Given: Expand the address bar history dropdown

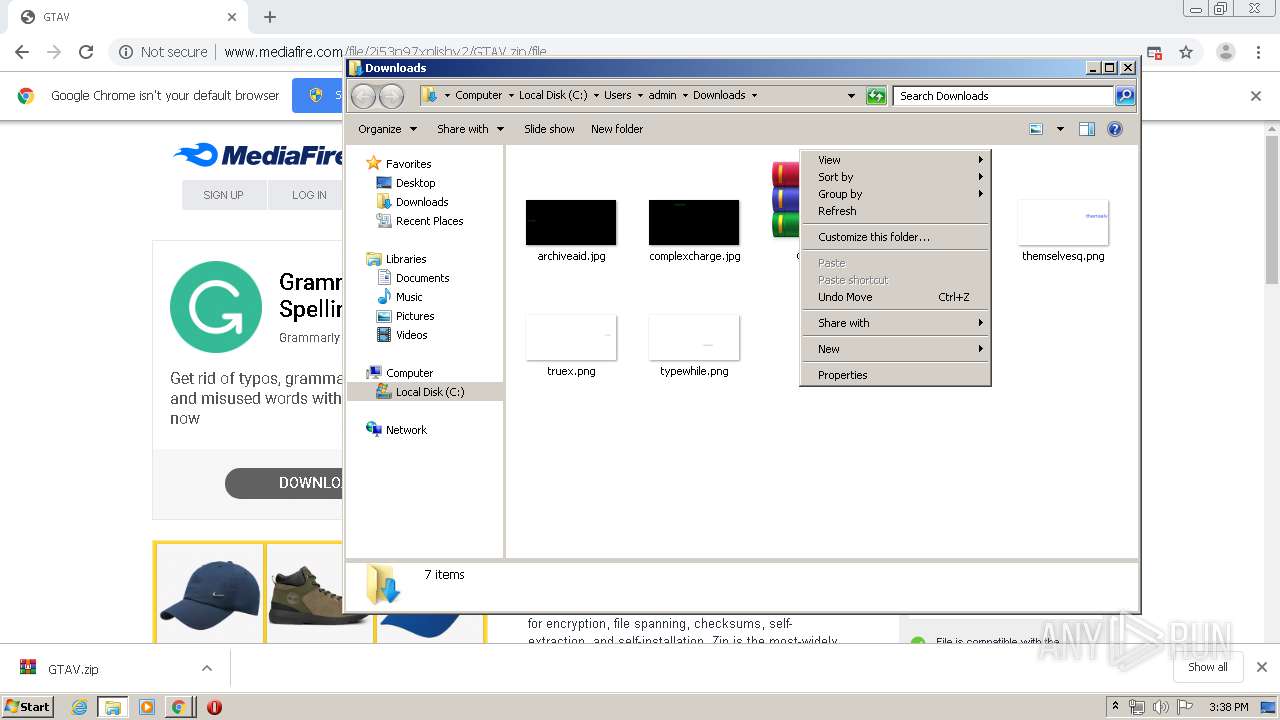Looking at the screenshot, I should (851, 96).
